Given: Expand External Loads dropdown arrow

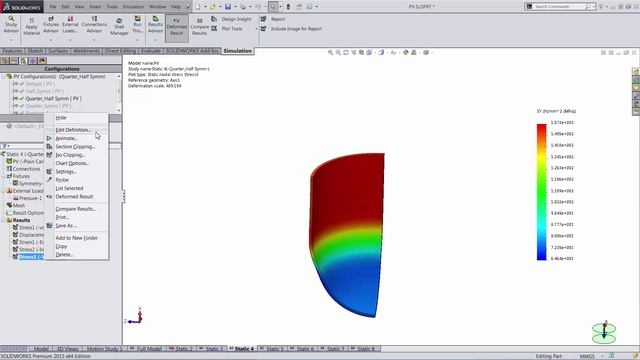Looking at the screenshot, I should click(70, 40).
